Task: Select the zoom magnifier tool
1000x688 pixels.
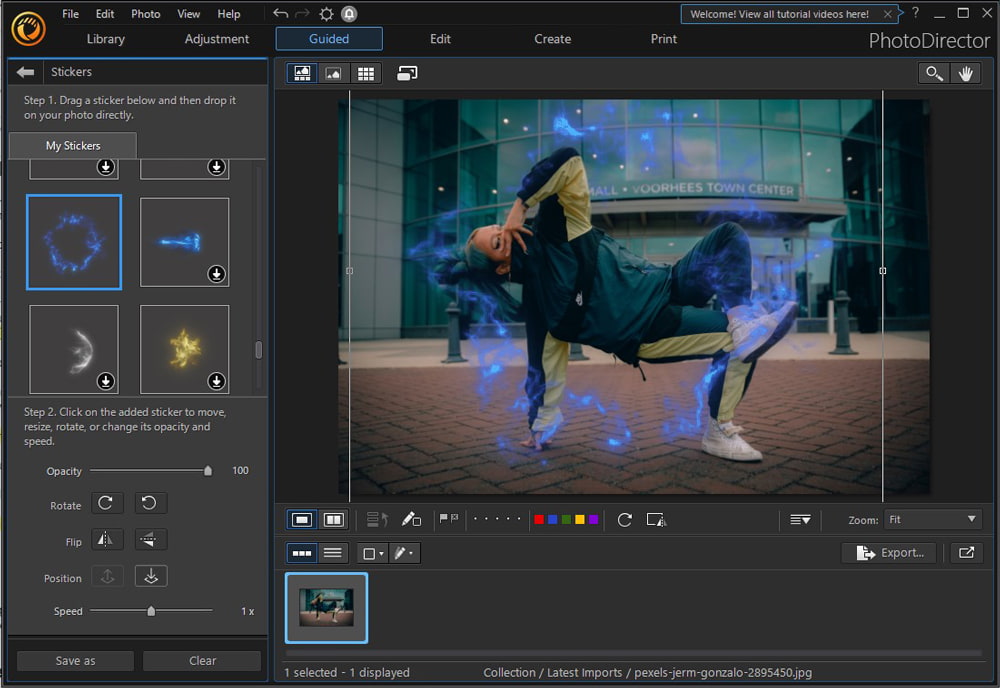Action: point(933,72)
